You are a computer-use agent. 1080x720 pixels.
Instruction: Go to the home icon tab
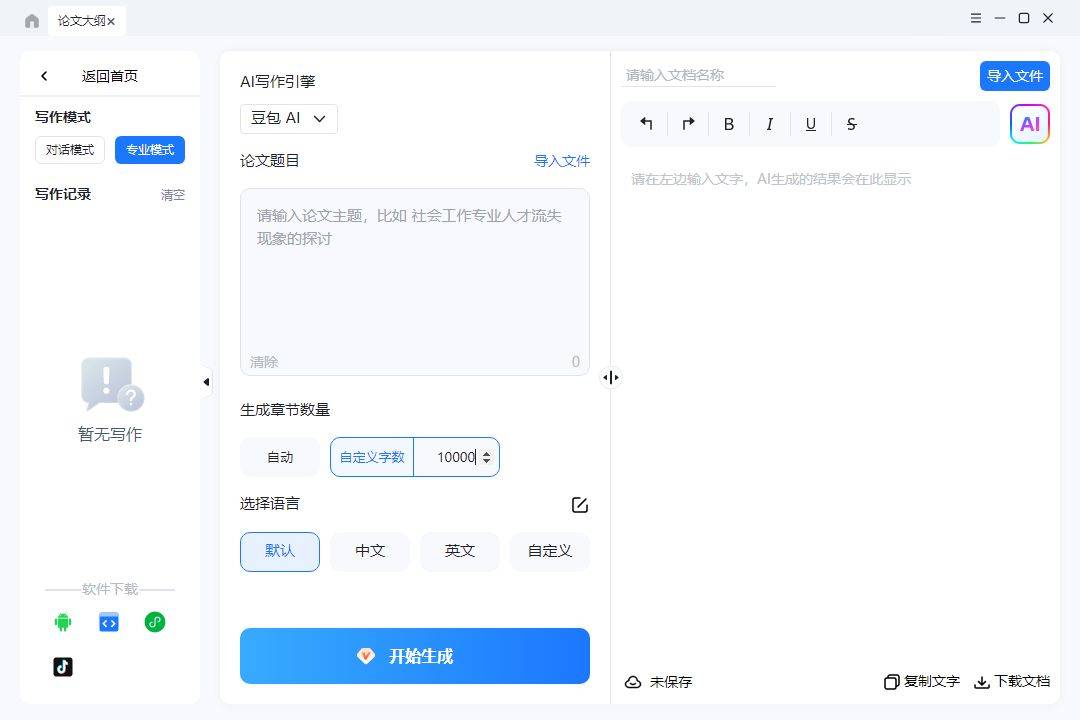point(32,20)
